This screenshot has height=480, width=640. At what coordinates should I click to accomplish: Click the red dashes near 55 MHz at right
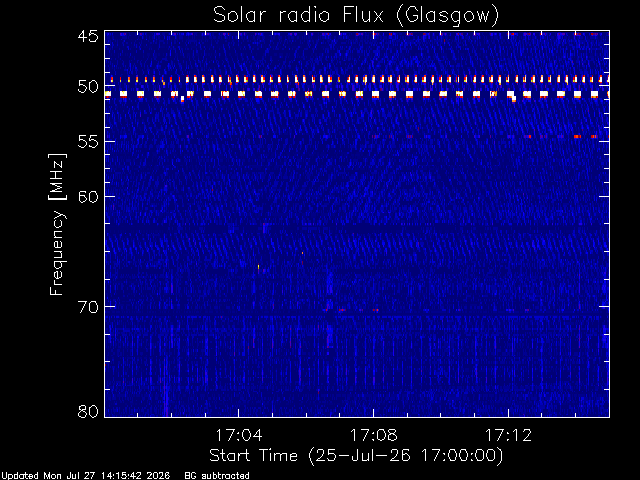click(x=559, y=136)
